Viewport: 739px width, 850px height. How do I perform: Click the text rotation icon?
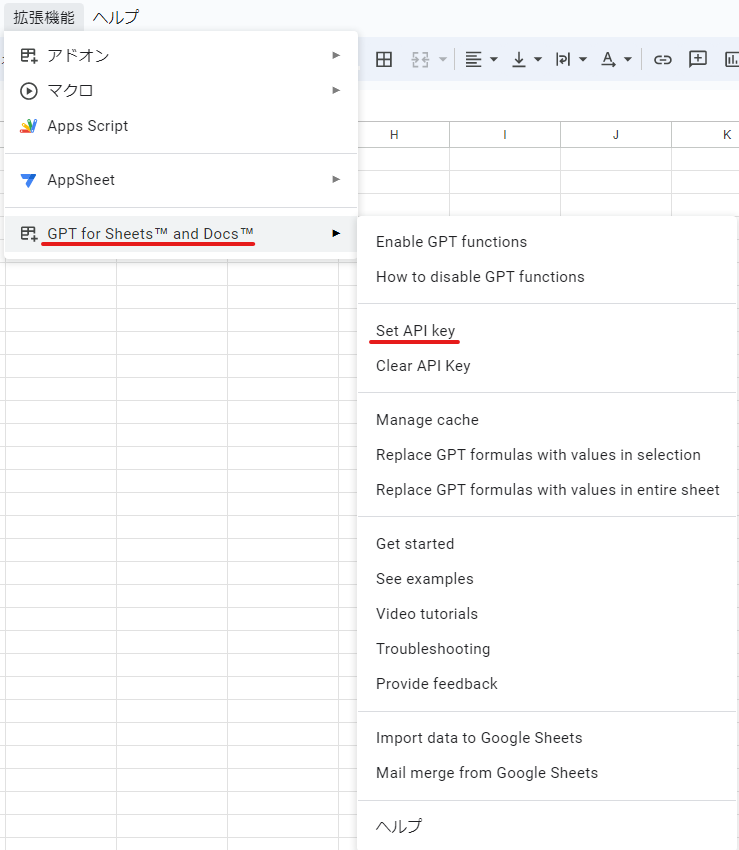(608, 59)
